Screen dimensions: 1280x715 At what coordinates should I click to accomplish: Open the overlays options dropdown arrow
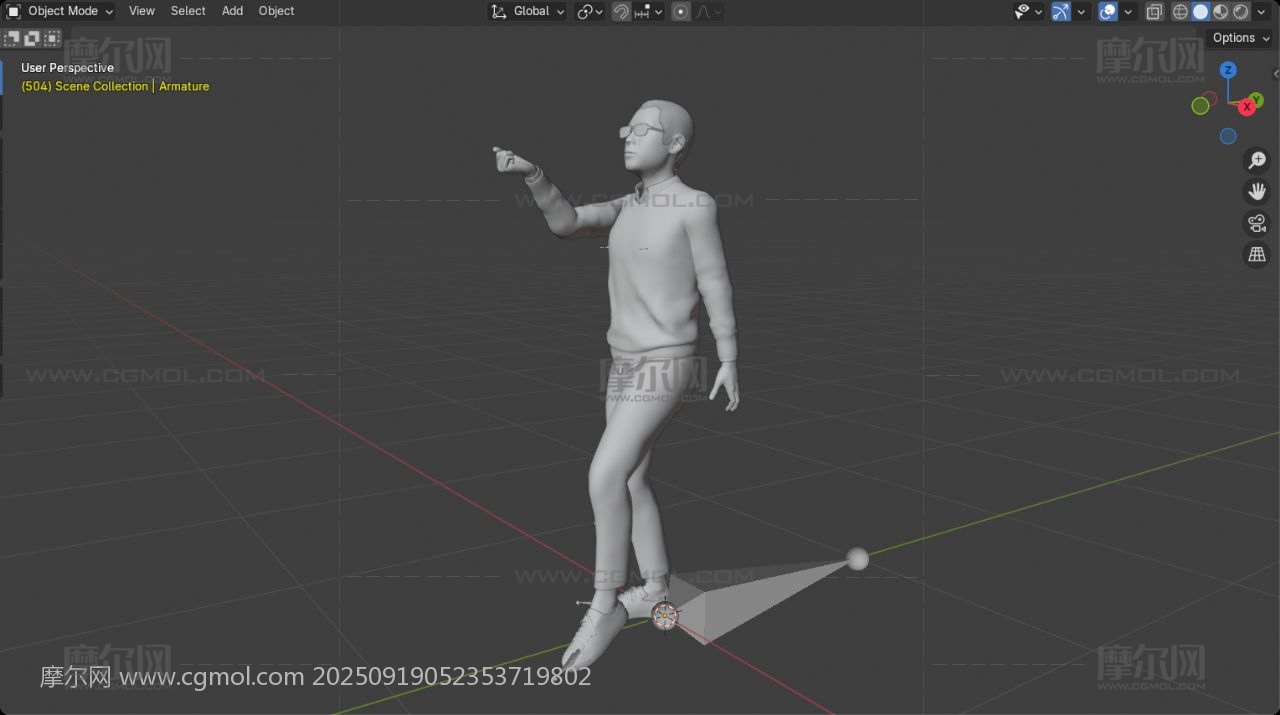[x=1128, y=11]
